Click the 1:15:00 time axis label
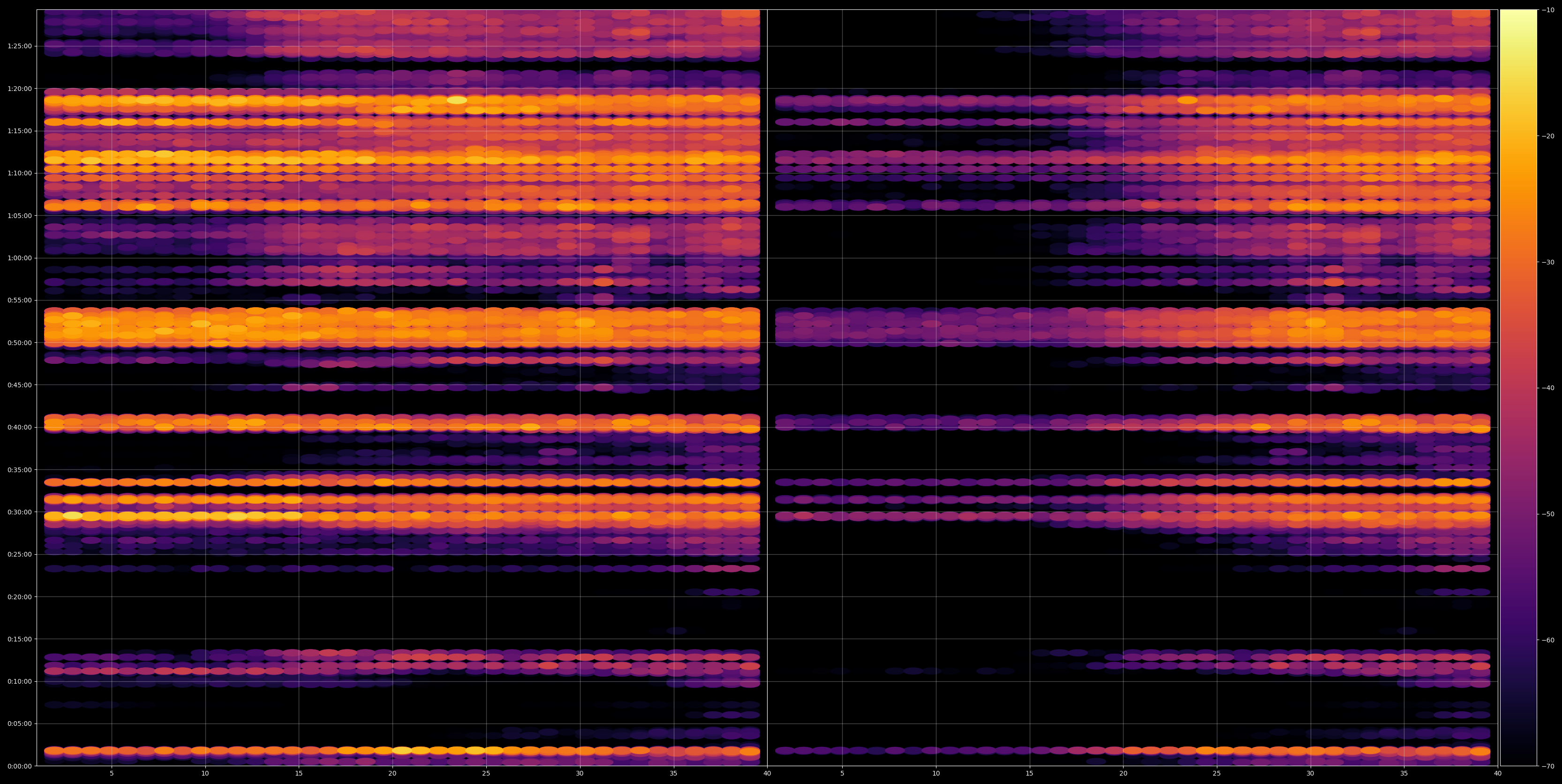 [x=20, y=131]
